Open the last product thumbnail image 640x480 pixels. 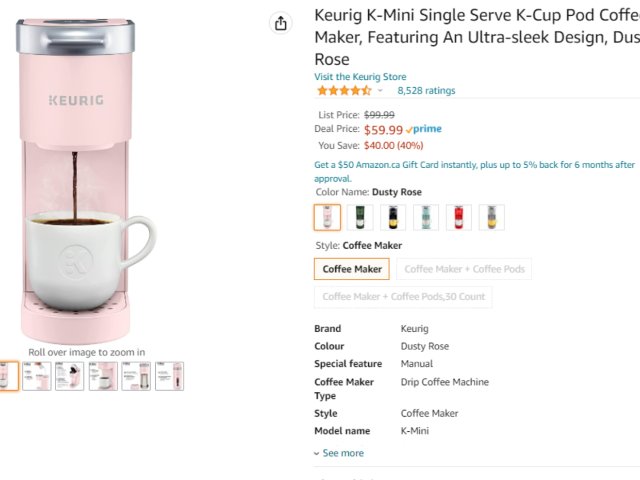click(x=169, y=376)
